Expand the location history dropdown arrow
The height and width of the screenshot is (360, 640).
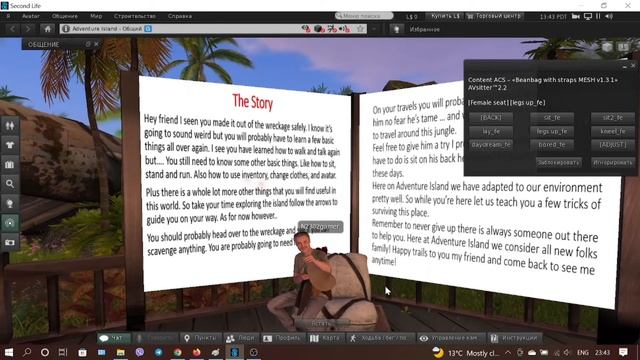point(374,29)
